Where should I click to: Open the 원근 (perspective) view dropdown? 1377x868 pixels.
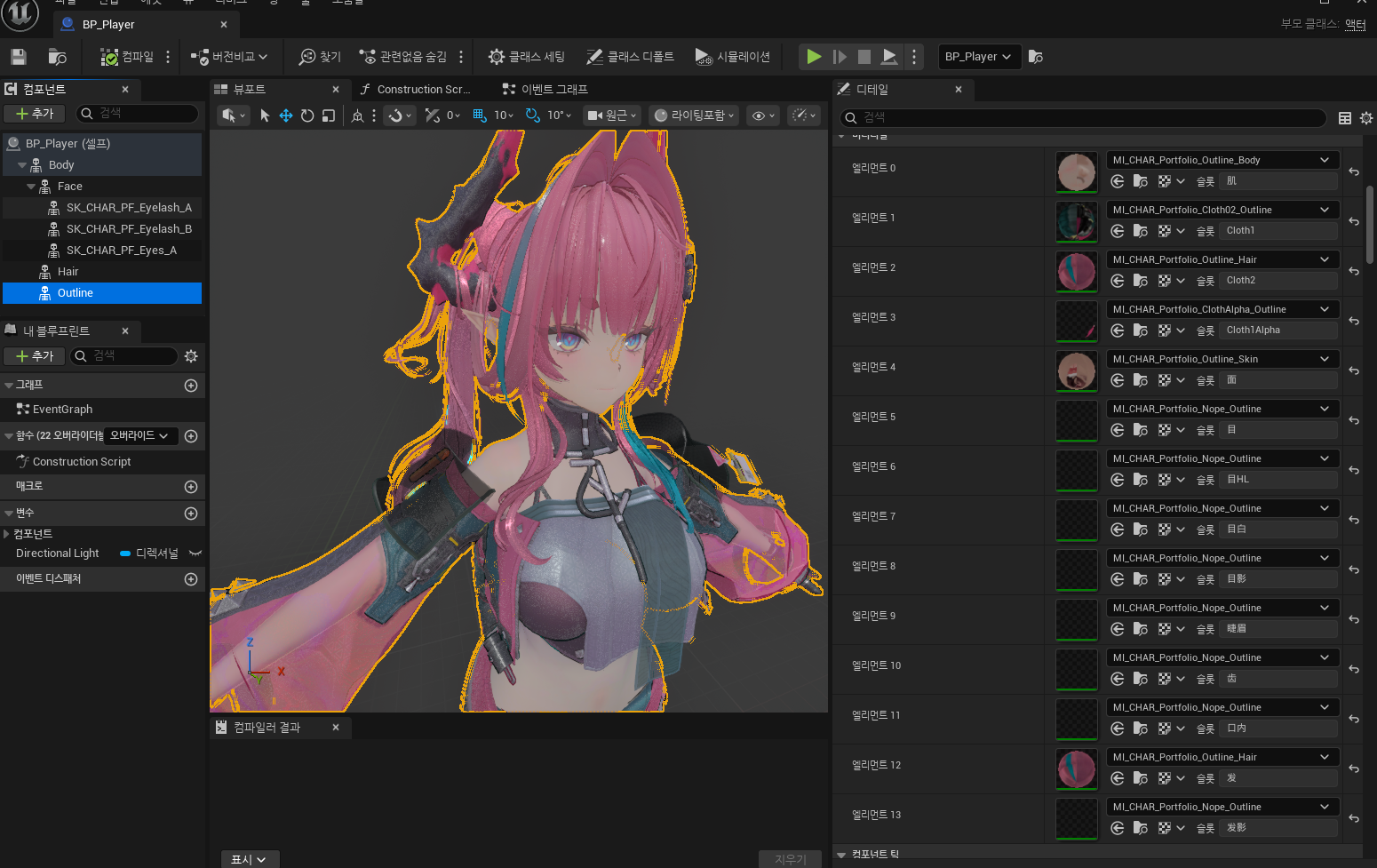click(612, 115)
